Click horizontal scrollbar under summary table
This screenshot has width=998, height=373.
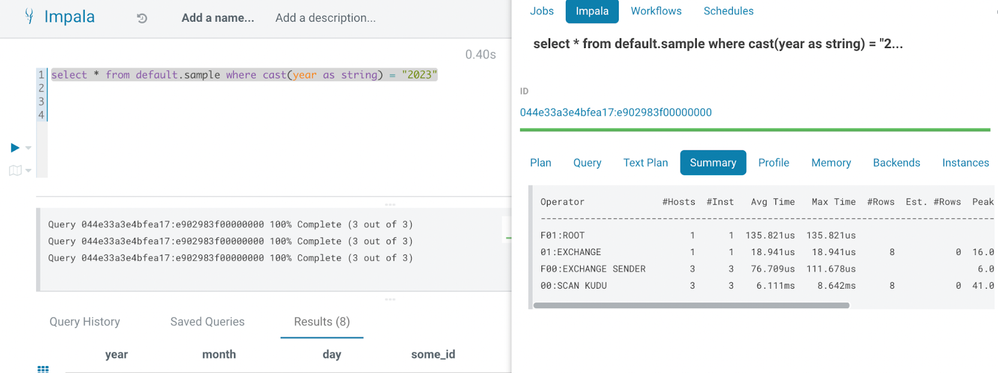point(691,305)
